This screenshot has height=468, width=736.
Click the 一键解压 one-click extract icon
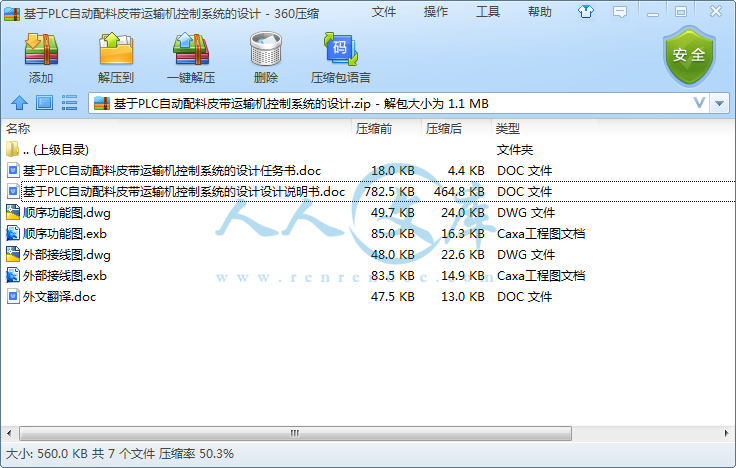coord(191,49)
